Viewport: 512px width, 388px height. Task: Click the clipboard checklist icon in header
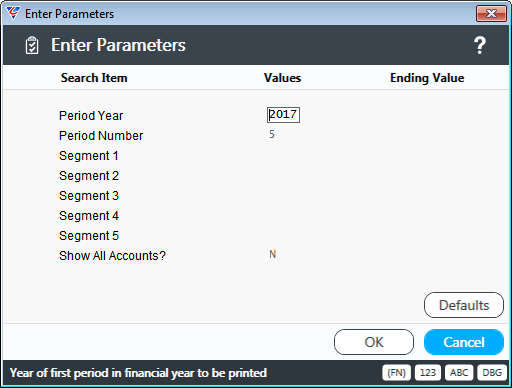tap(32, 45)
